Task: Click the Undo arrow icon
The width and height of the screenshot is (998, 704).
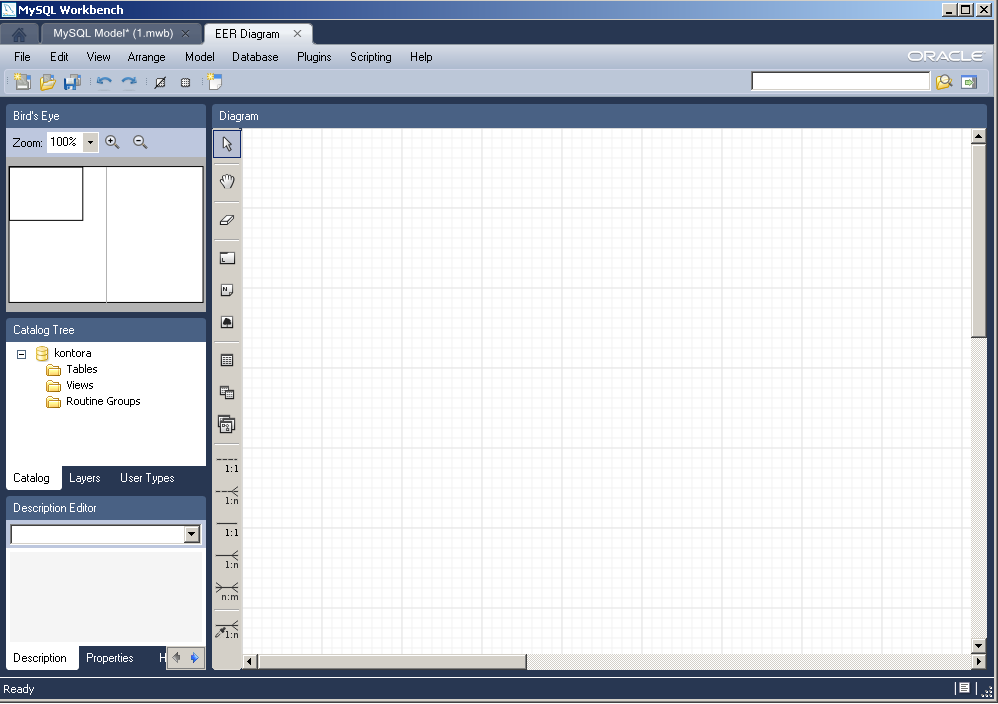Action: 104,83
